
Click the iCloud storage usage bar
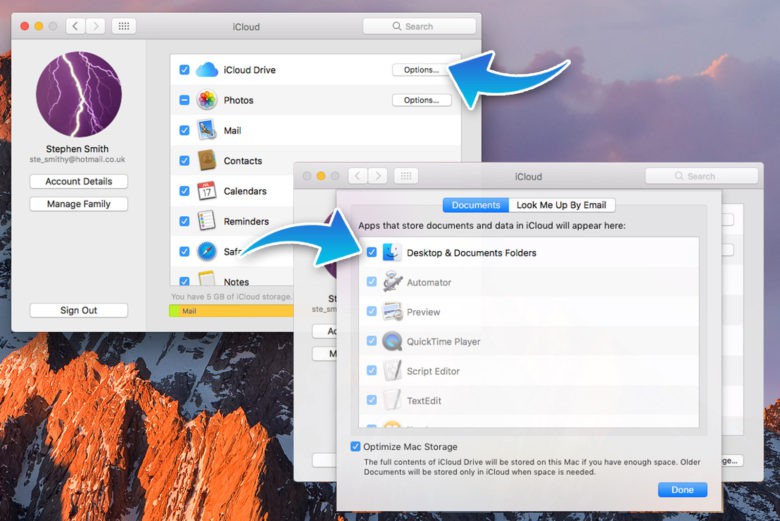coord(231,311)
